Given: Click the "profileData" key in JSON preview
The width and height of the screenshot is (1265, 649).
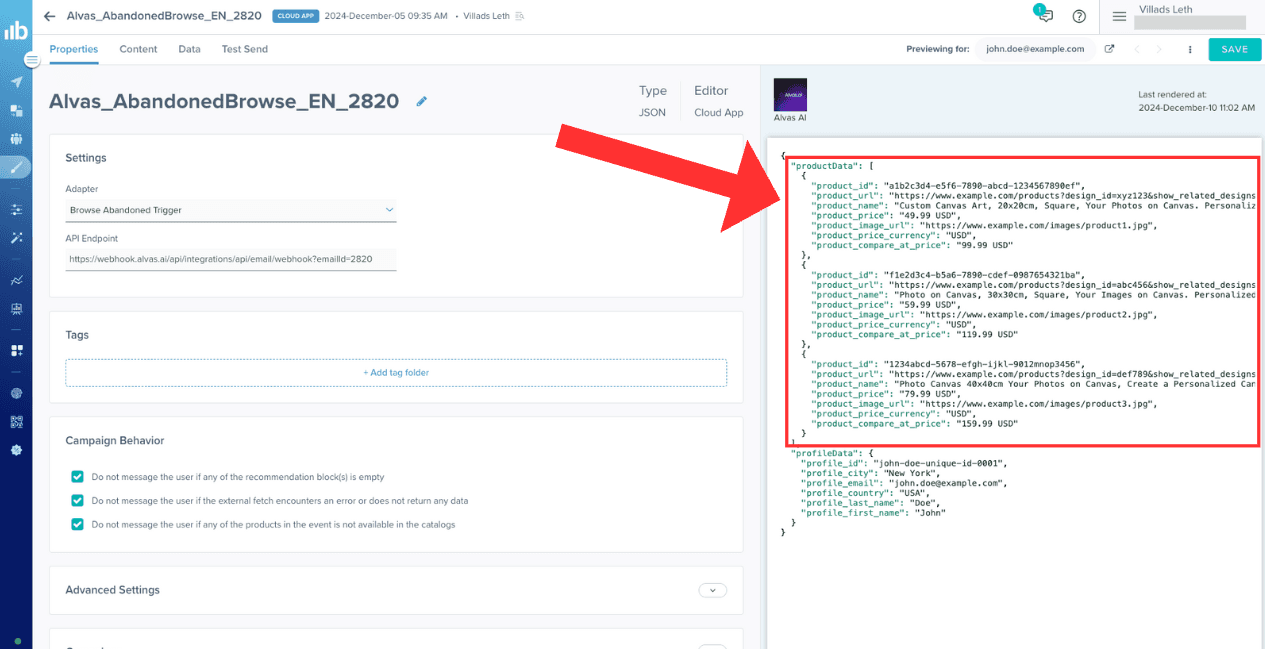Looking at the screenshot, I should pyautogui.click(x=826, y=453).
